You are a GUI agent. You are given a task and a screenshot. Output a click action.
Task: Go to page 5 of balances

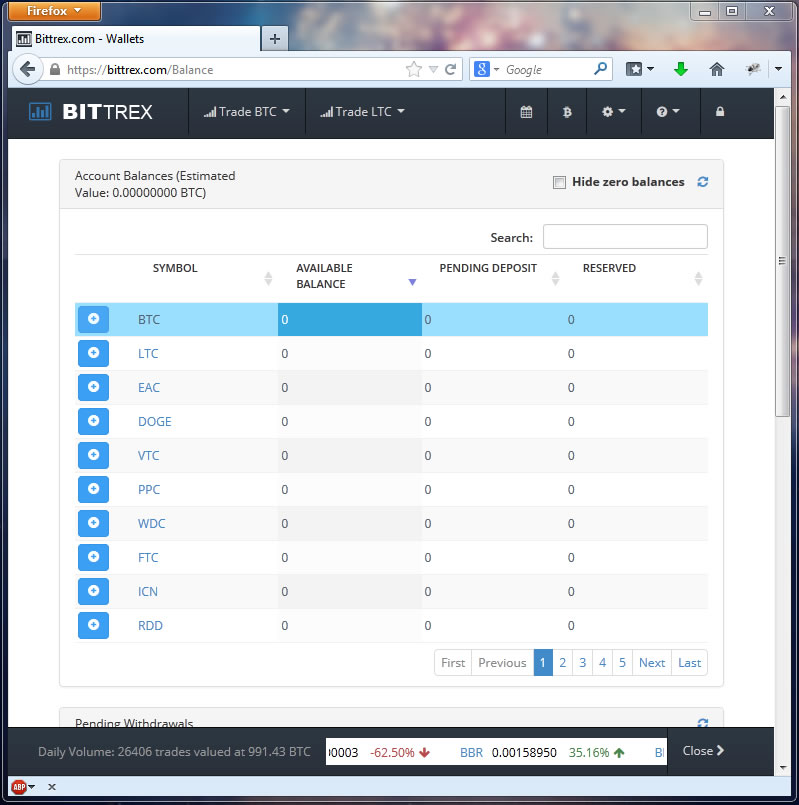[622, 662]
